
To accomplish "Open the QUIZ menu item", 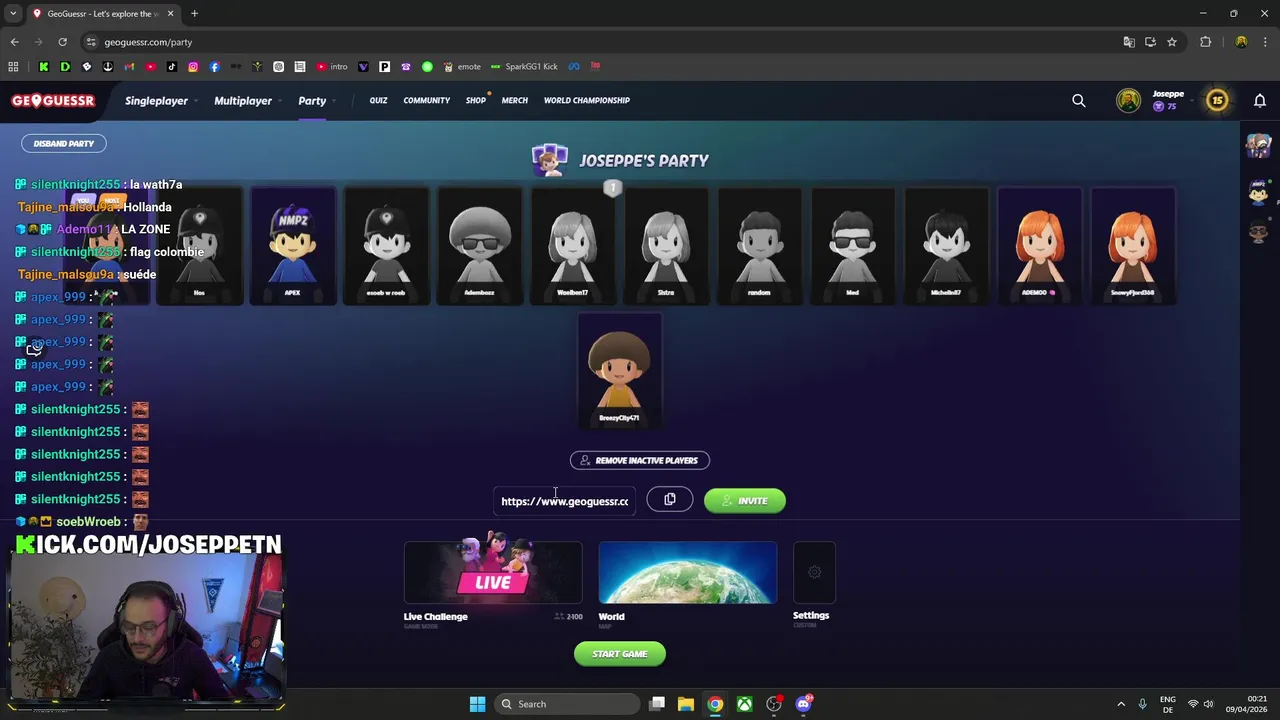I will click(x=378, y=100).
